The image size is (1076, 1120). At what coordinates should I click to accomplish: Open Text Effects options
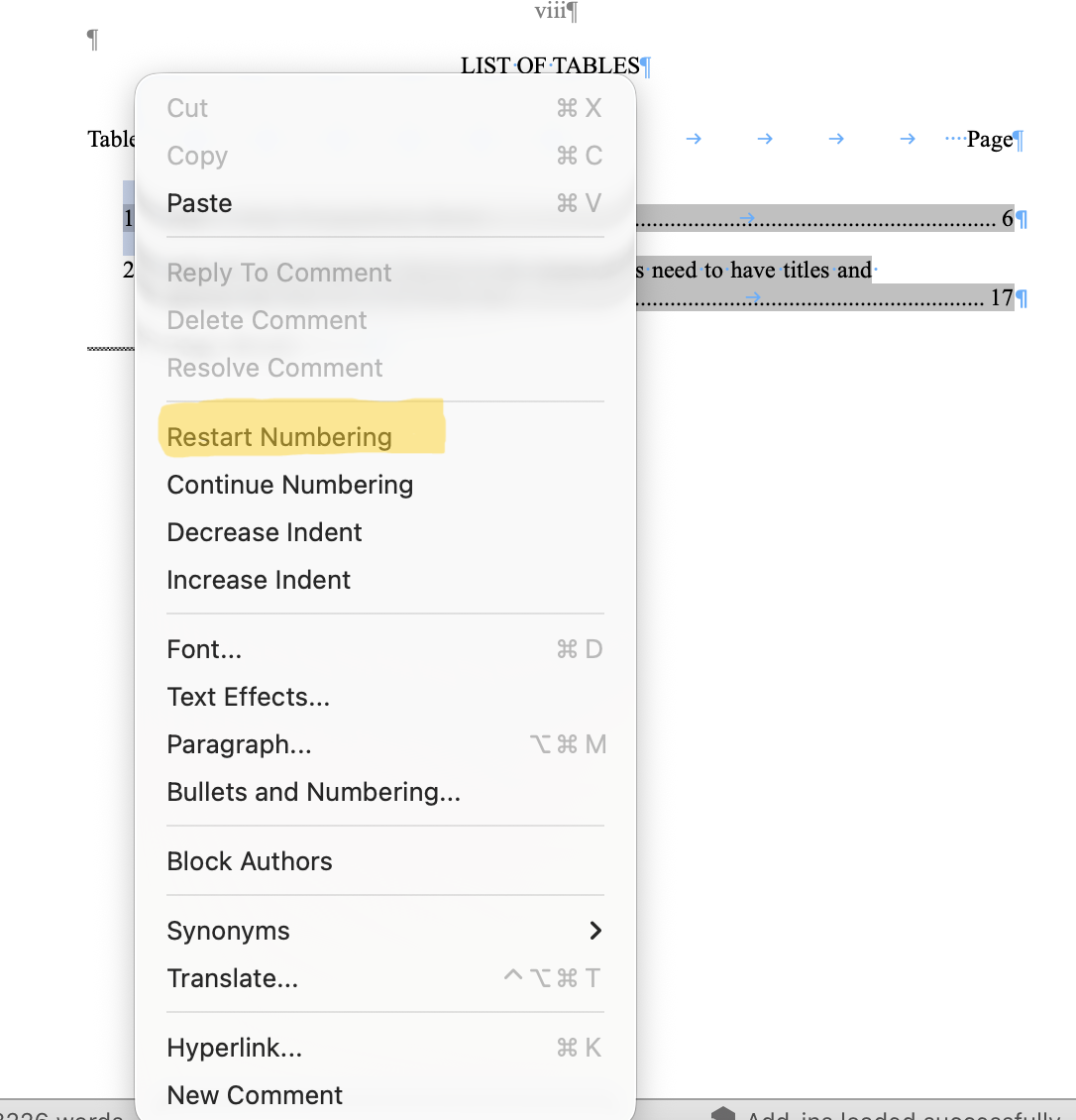[248, 696]
